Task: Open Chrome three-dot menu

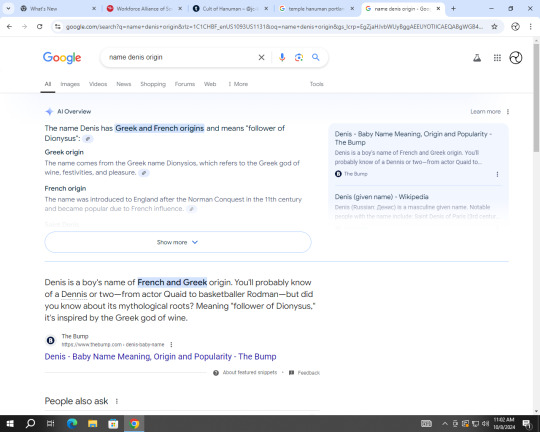Action: (530, 27)
